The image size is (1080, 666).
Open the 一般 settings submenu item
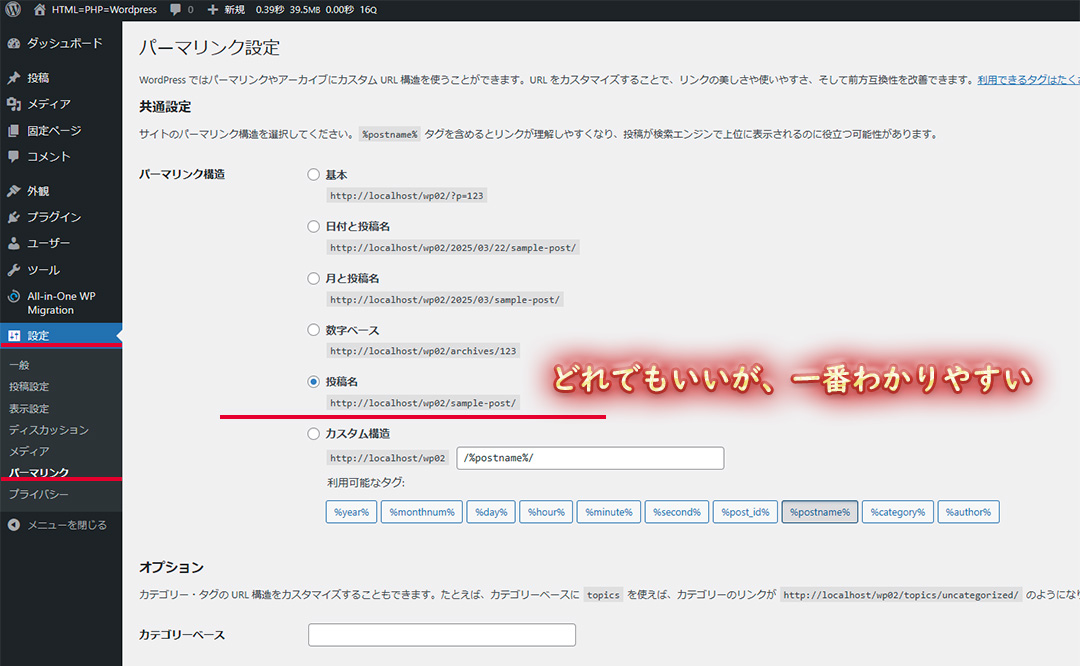coord(19,365)
